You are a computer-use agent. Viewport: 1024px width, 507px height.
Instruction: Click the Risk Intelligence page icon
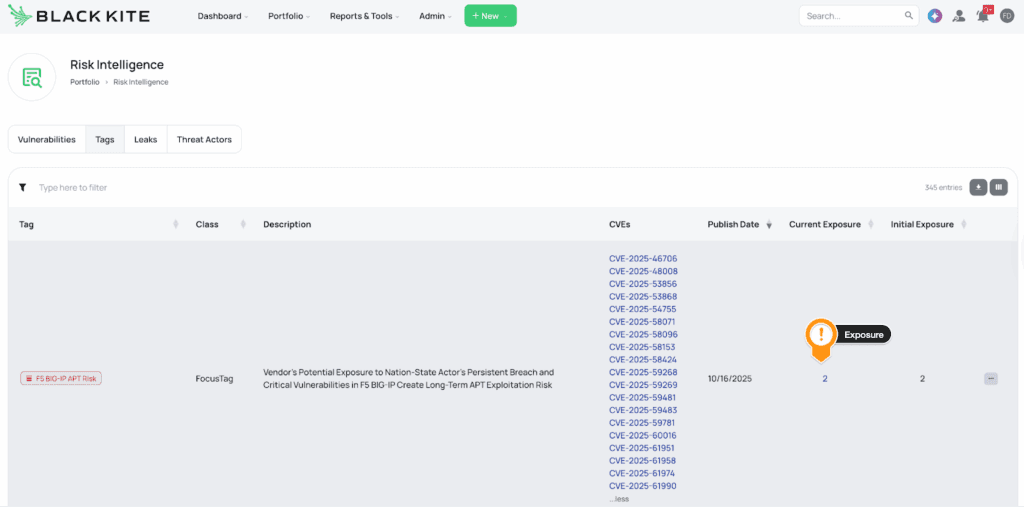tap(32, 77)
